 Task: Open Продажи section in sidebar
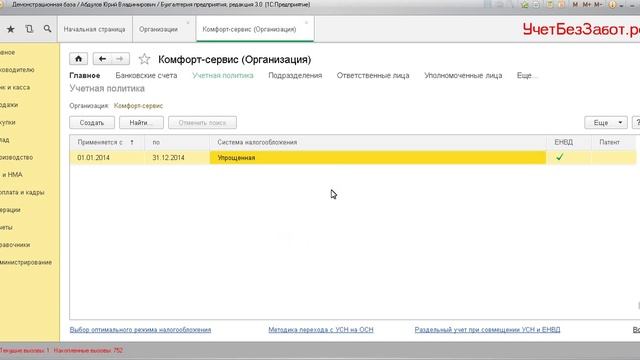(9, 105)
